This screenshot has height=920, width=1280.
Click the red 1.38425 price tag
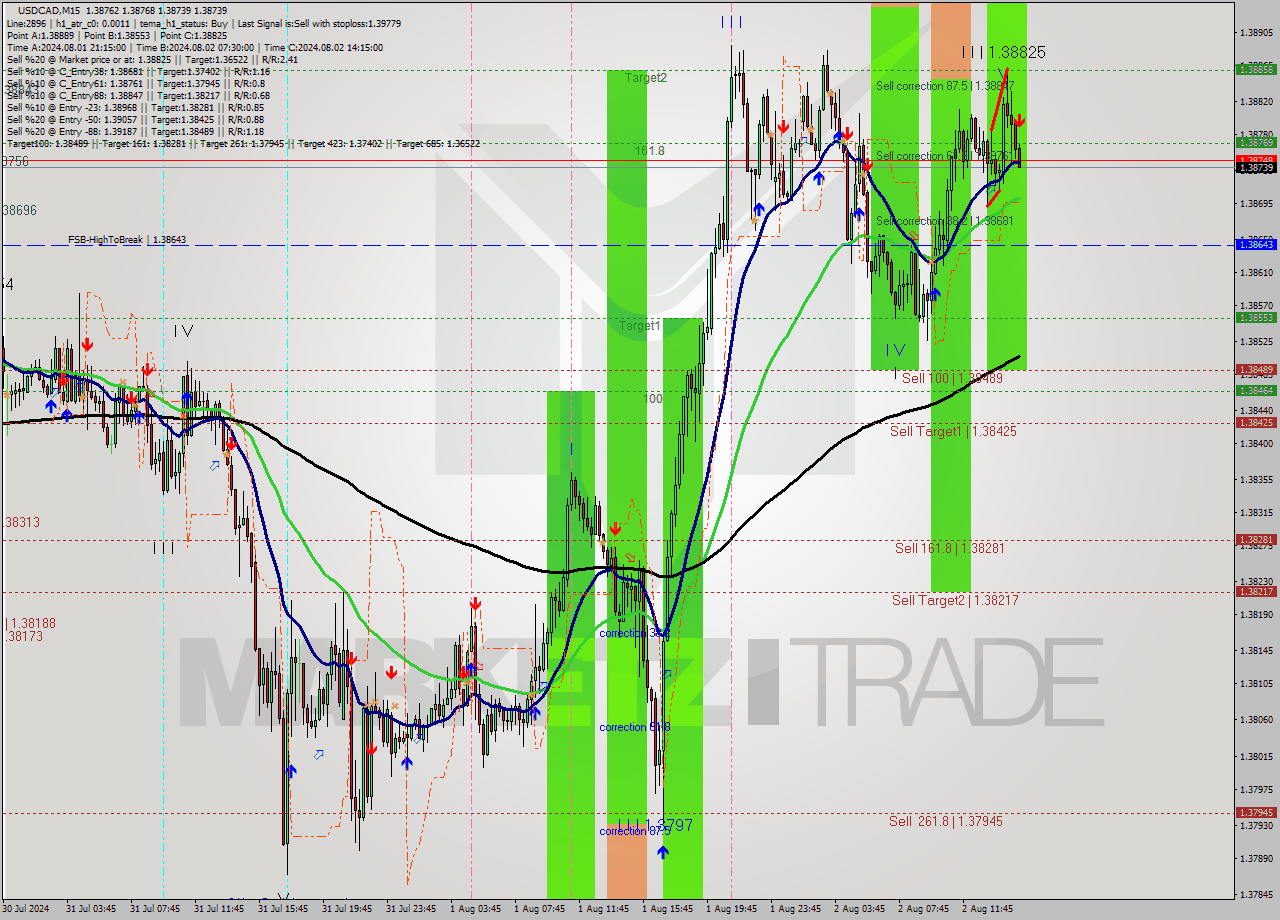(x=1255, y=422)
